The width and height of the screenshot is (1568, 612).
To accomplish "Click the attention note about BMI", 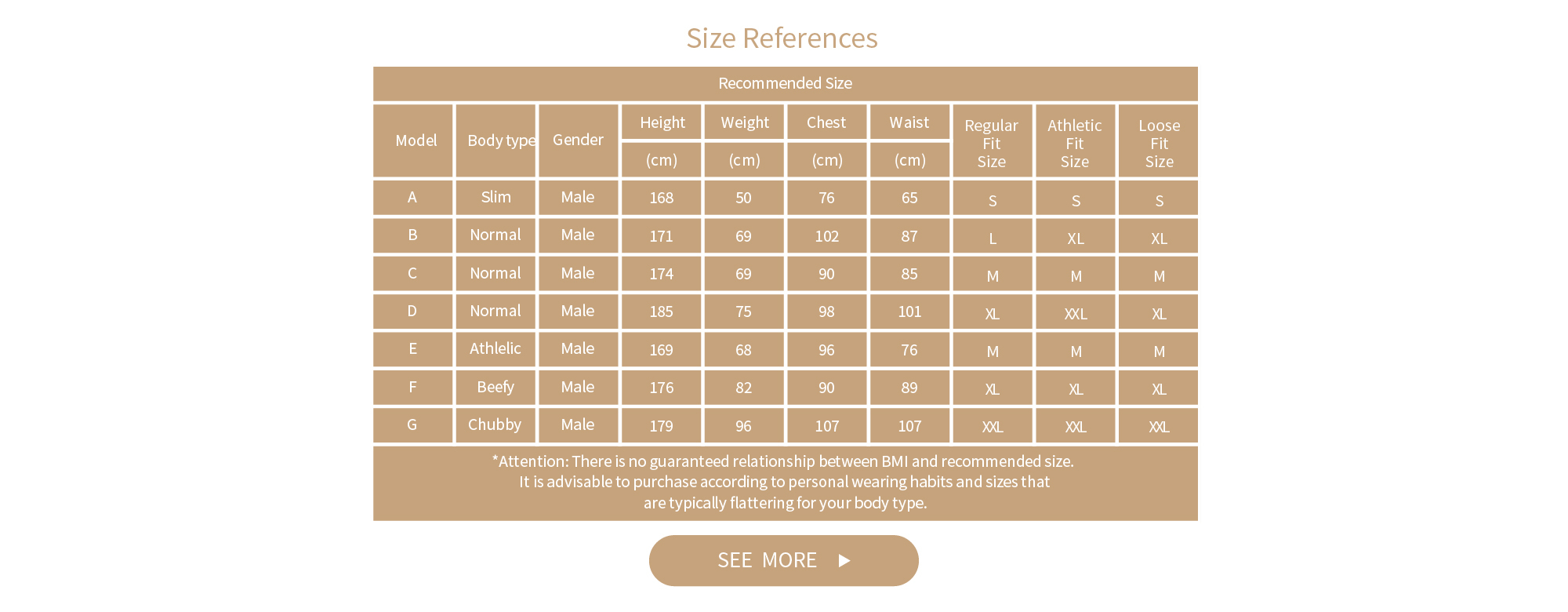I will [x=785, y=482].
